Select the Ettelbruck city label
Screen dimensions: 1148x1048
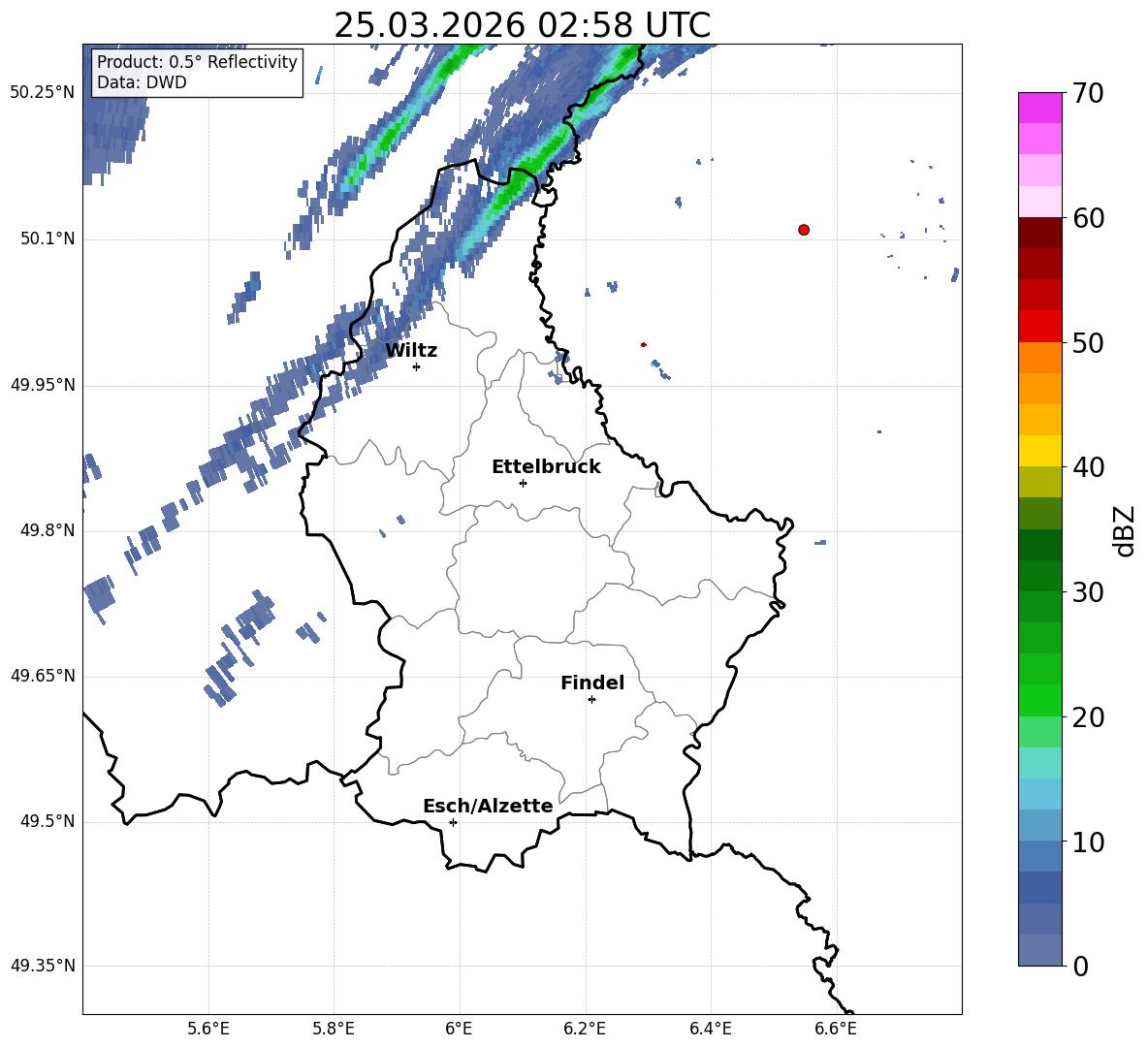pos(546,467)
